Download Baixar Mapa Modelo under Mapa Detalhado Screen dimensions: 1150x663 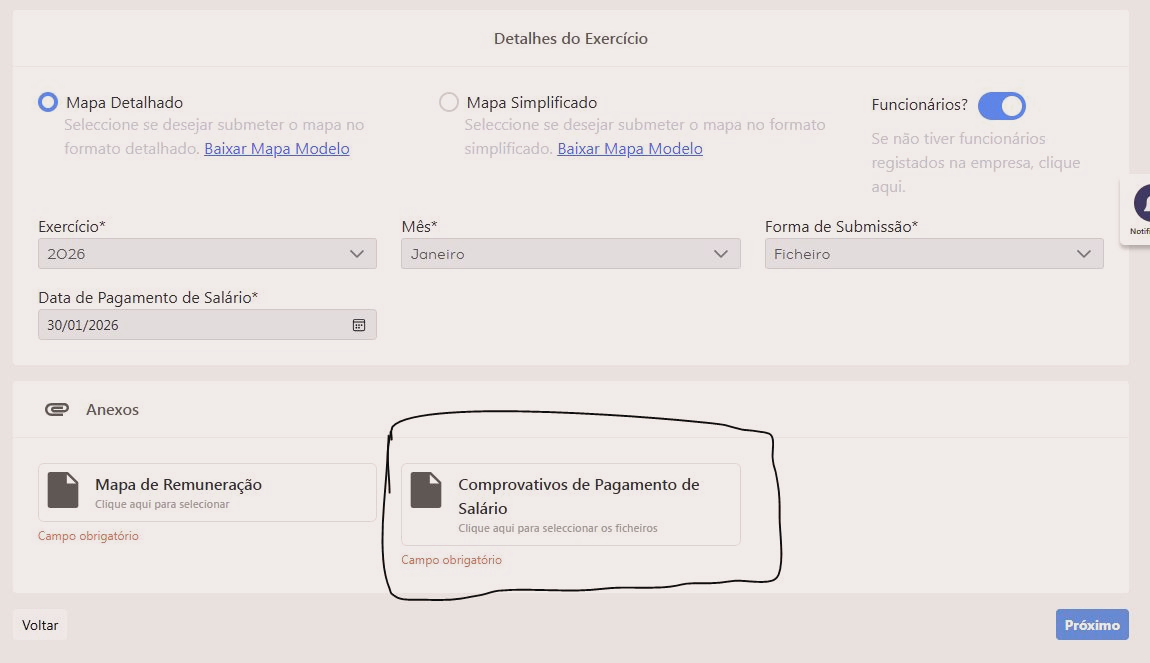point(277,149)
